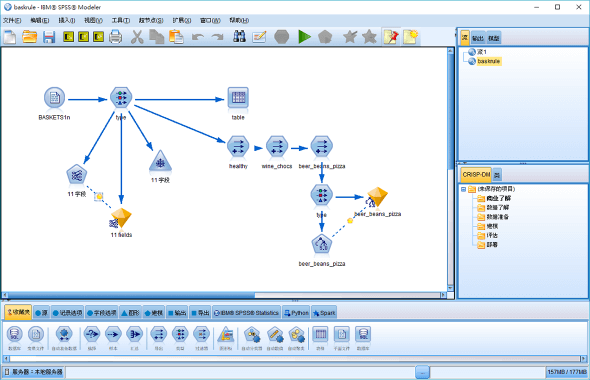
Task: Switch to the Python palette tab
Action: pos(296,313)
